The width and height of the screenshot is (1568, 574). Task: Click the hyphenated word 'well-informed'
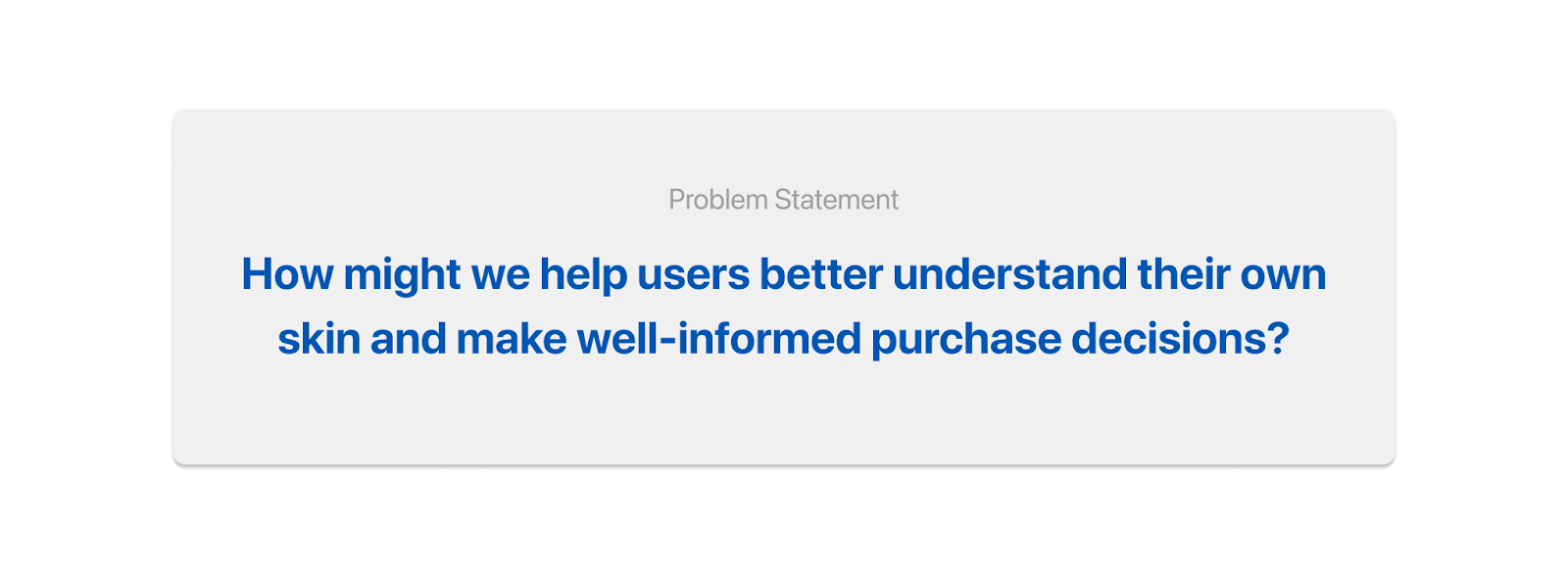719,339
